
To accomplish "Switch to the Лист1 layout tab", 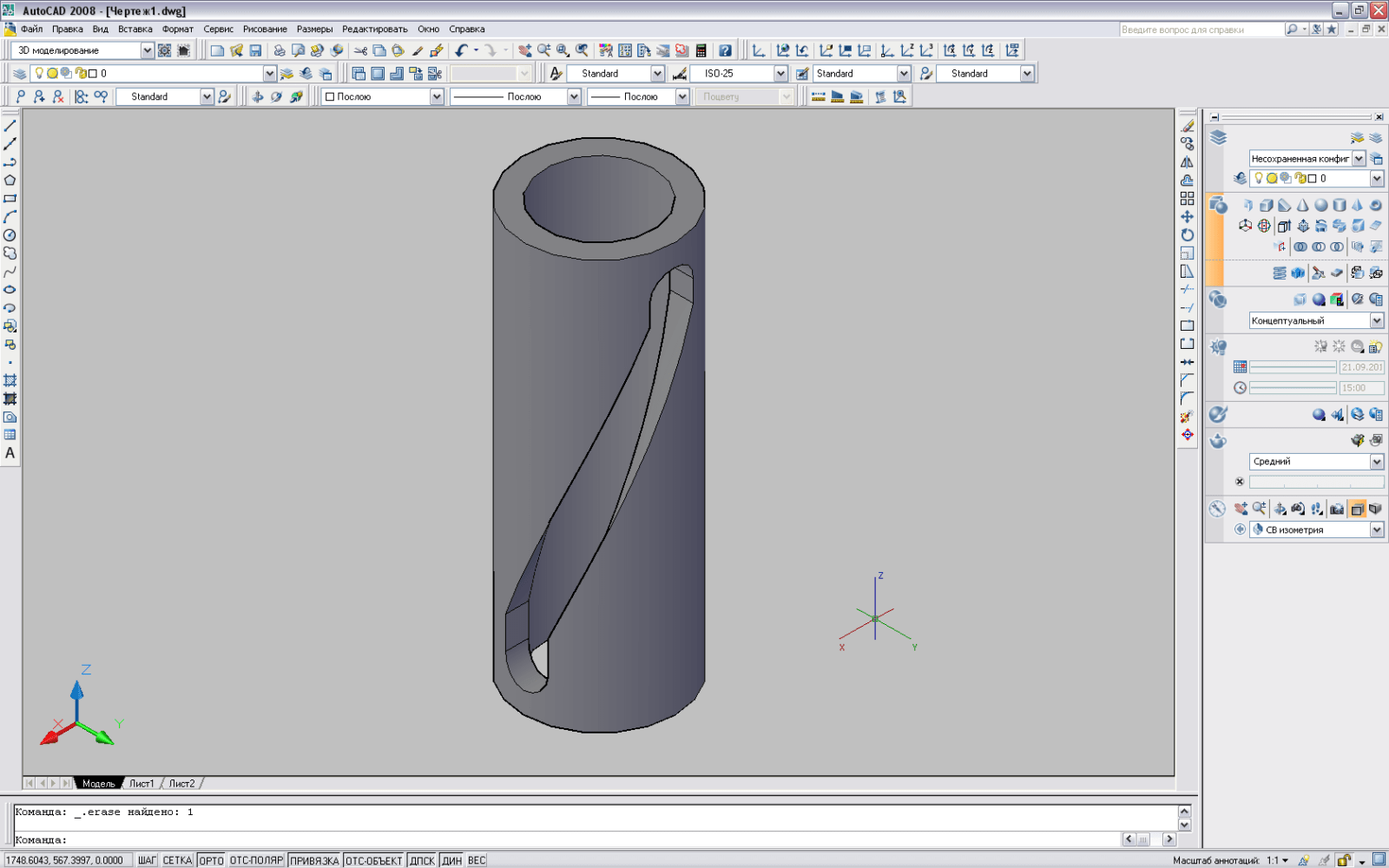I will [142, 784].
